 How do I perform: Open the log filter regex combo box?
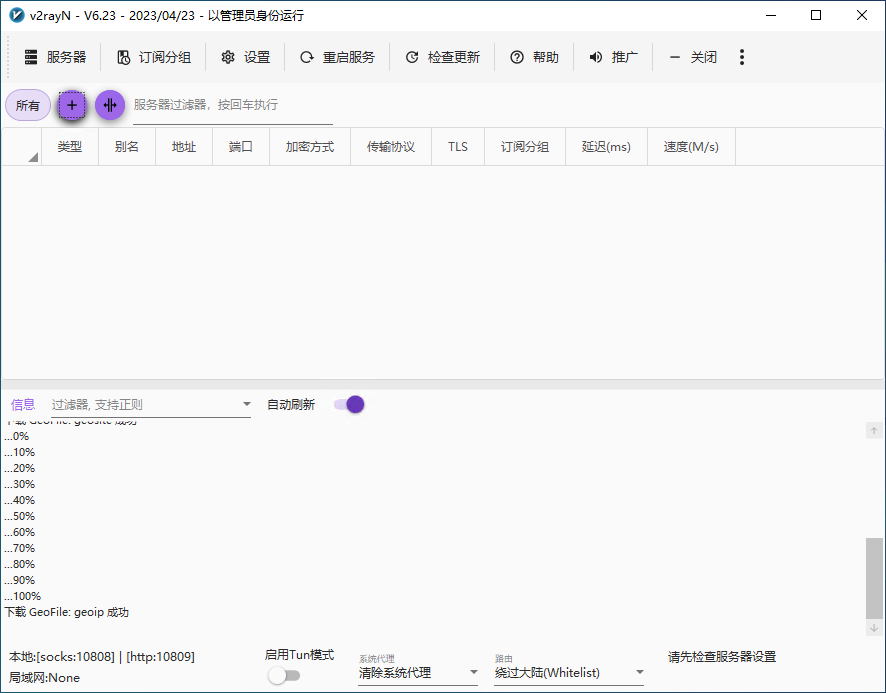151,405
